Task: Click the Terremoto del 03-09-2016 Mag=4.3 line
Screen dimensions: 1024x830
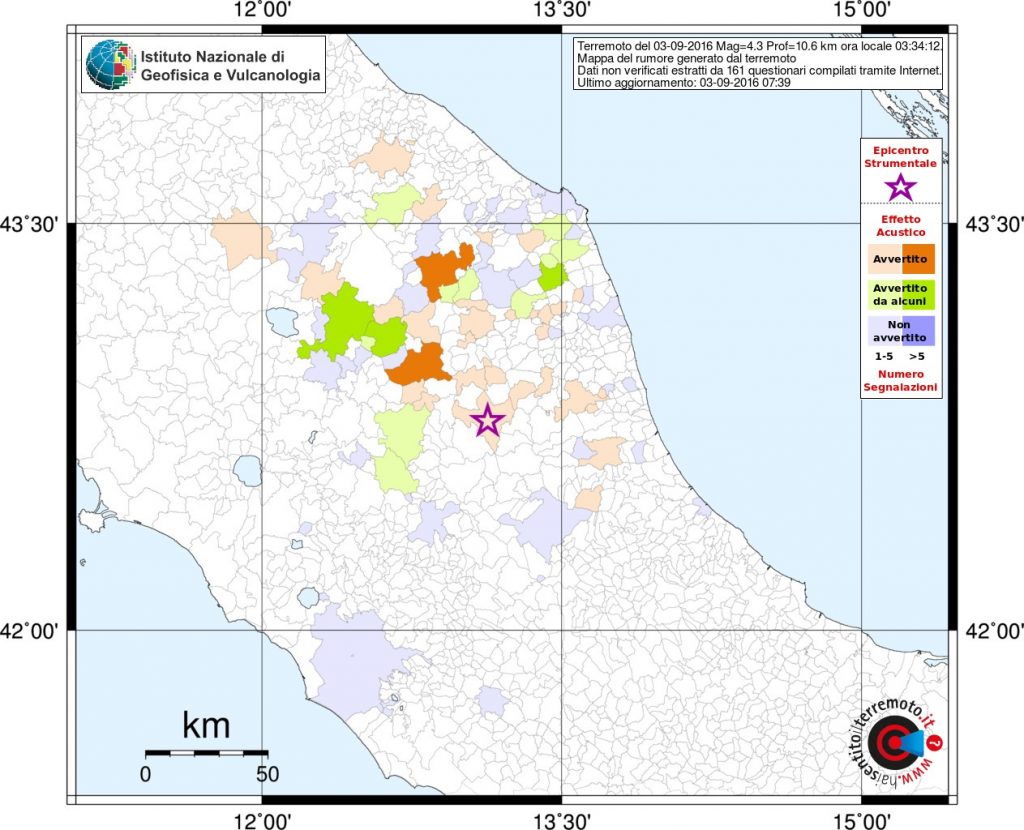Action: pos(759,47)
